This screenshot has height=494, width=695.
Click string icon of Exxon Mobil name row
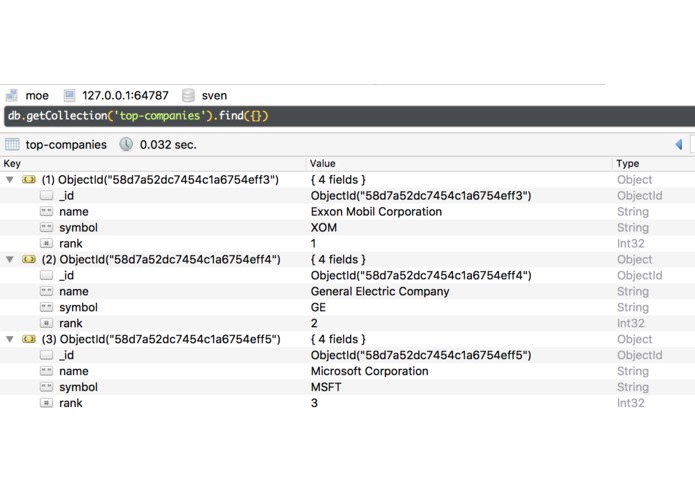[x=47, y=211]
